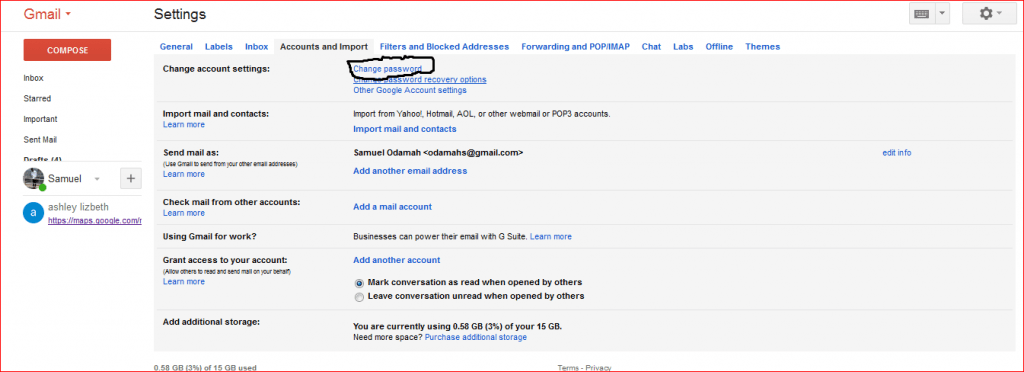Select Accounts and Import tab
The width and height of the screenshot is (1024, 372).
(324, 46)
